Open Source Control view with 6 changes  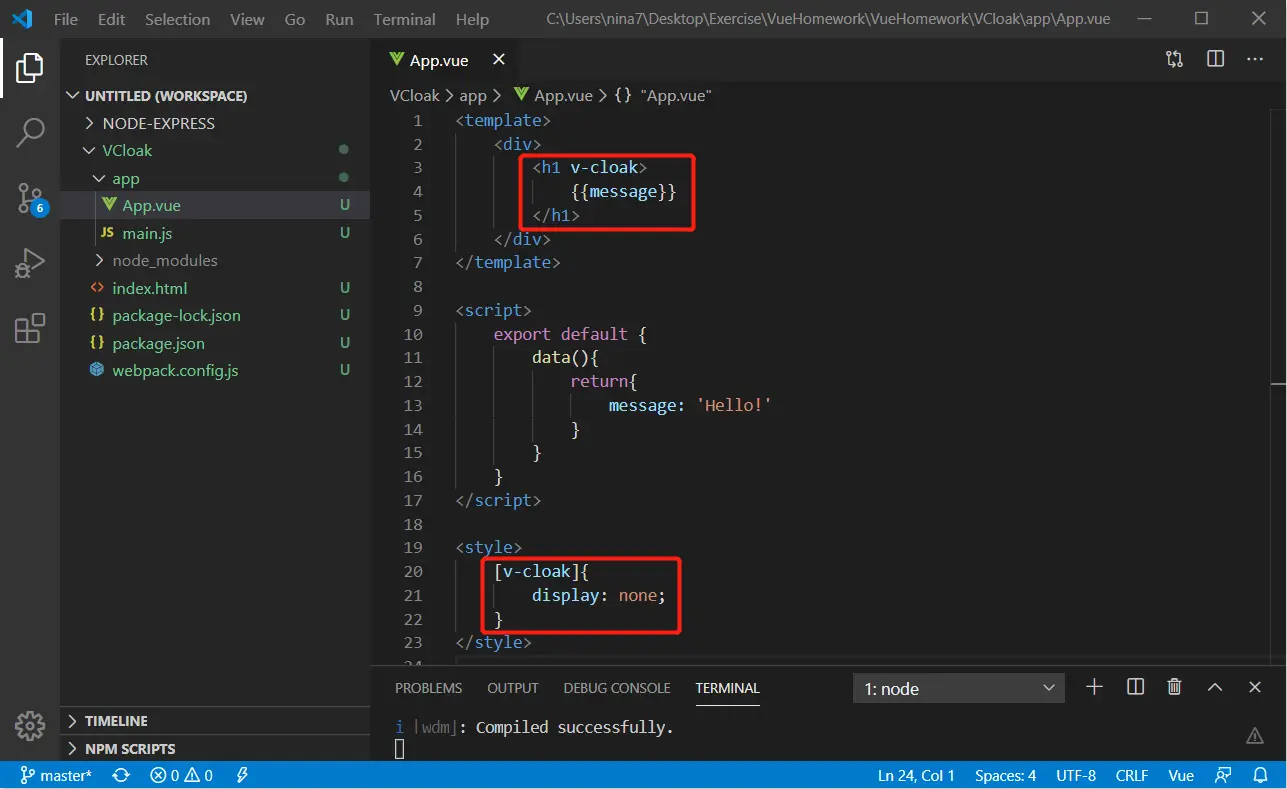click(x=30, y=198)
